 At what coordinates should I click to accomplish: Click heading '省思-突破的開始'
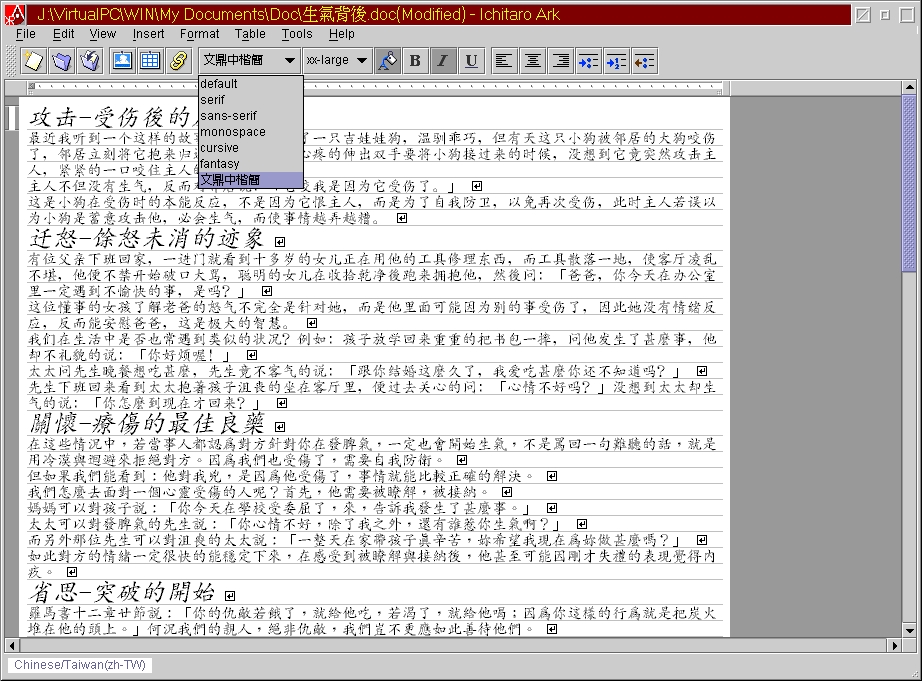[122, 592]
